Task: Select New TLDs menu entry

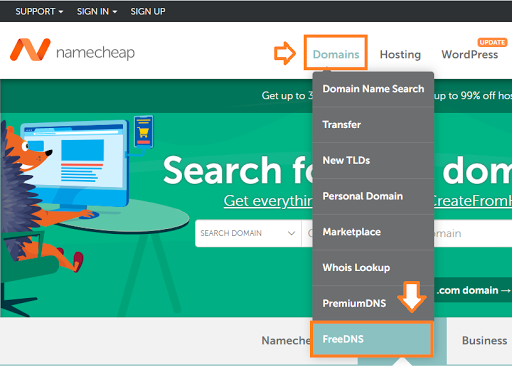Action: pos(373,160)
